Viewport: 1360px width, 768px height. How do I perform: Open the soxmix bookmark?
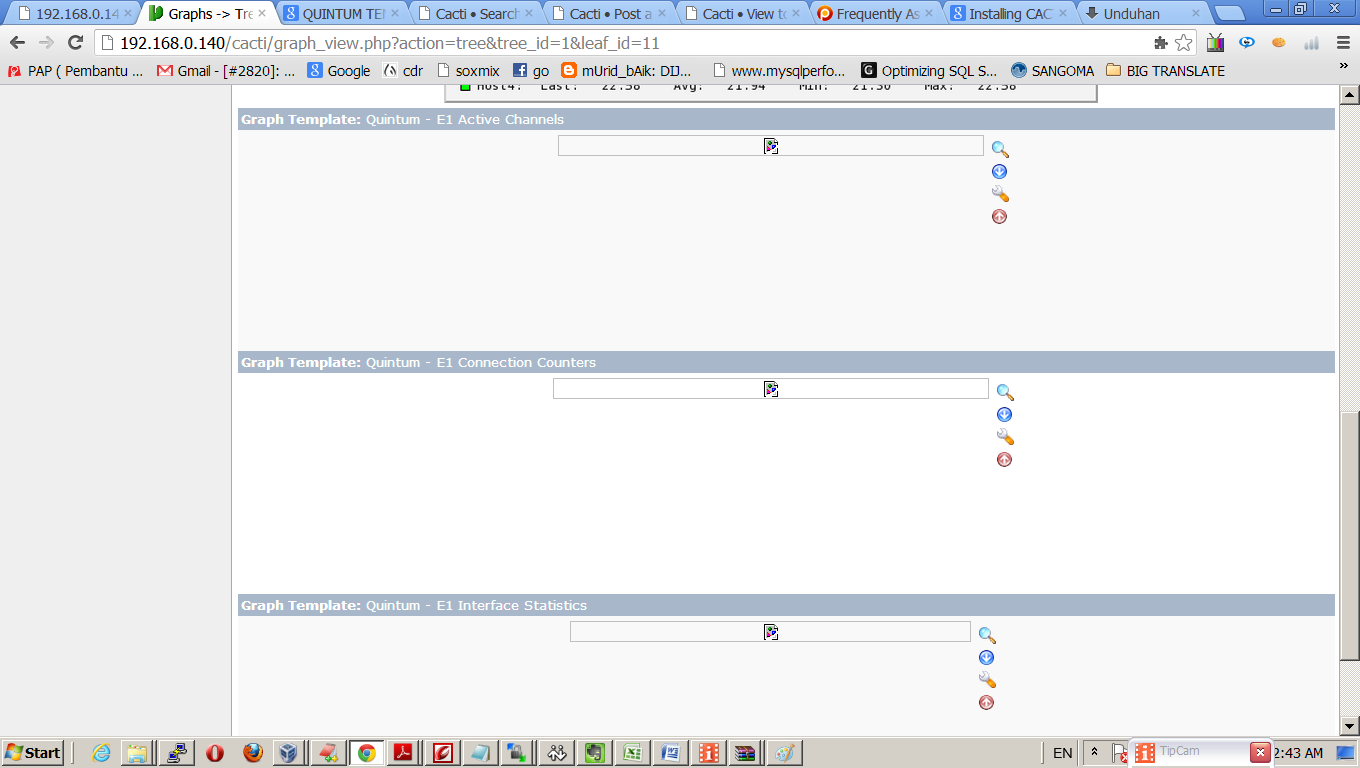[x=468, y=71]
